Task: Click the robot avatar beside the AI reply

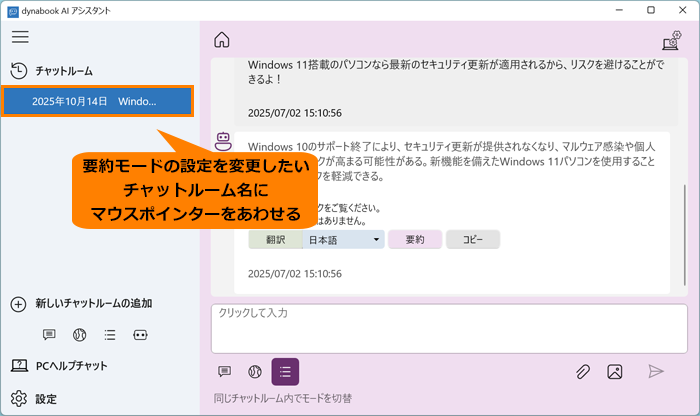Action: tap(223, 141)
